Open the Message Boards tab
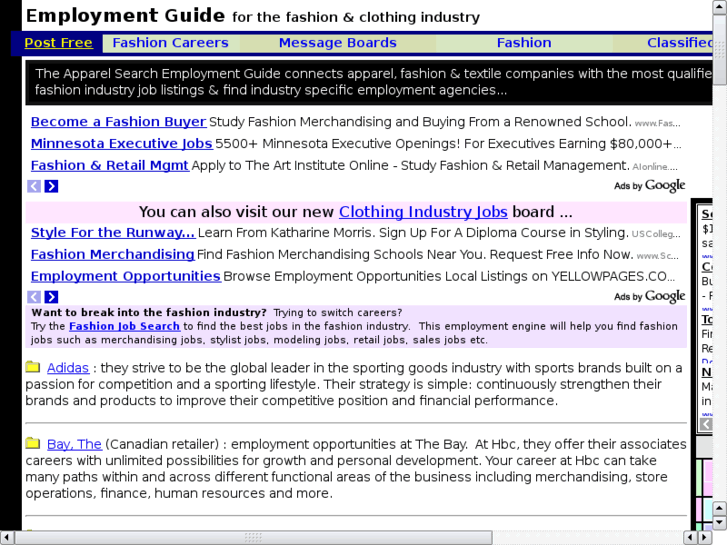727x545 pixels. pyautogui.click(x=338, y=43)
